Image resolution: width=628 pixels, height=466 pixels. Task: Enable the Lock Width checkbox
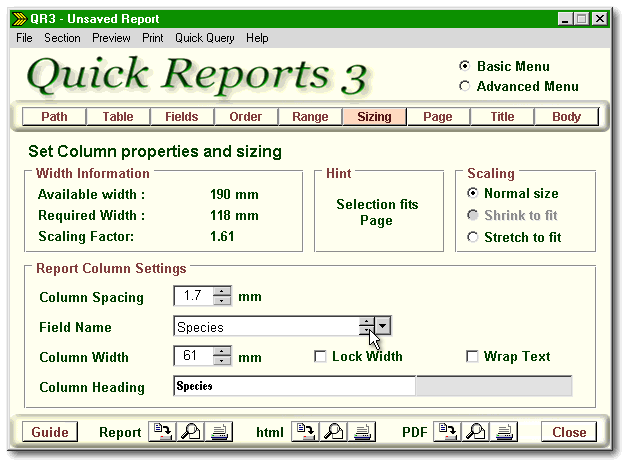(x=320, y=356)
